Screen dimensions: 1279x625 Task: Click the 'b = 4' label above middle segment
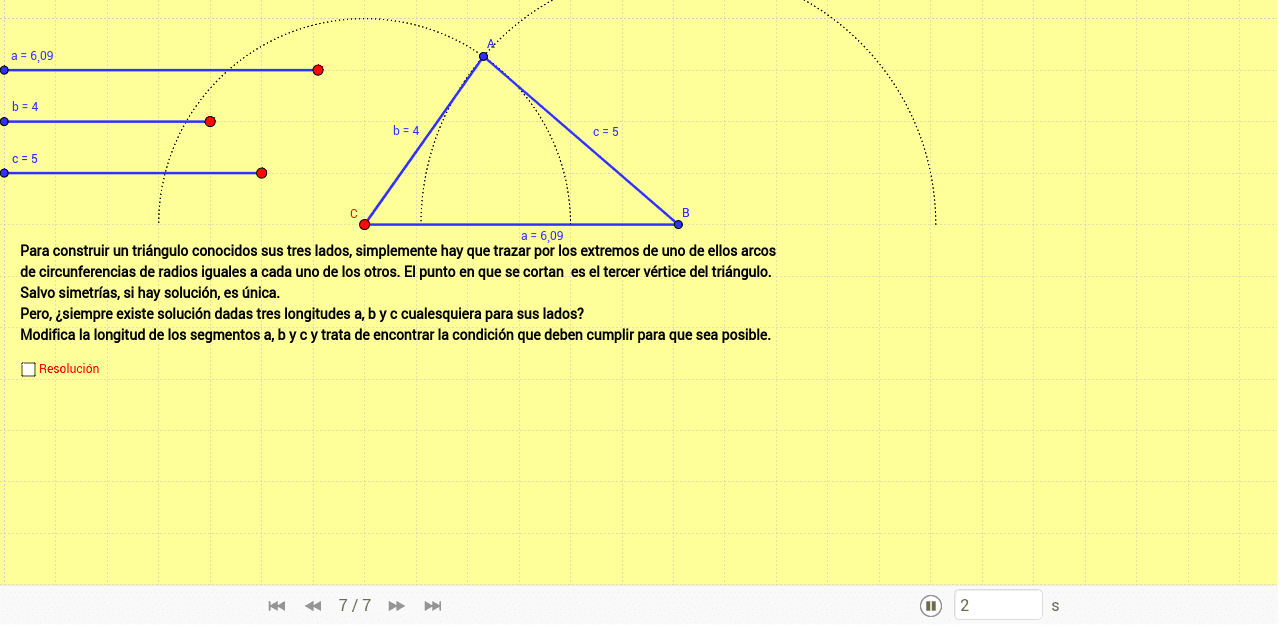click(x=25, y=107)
